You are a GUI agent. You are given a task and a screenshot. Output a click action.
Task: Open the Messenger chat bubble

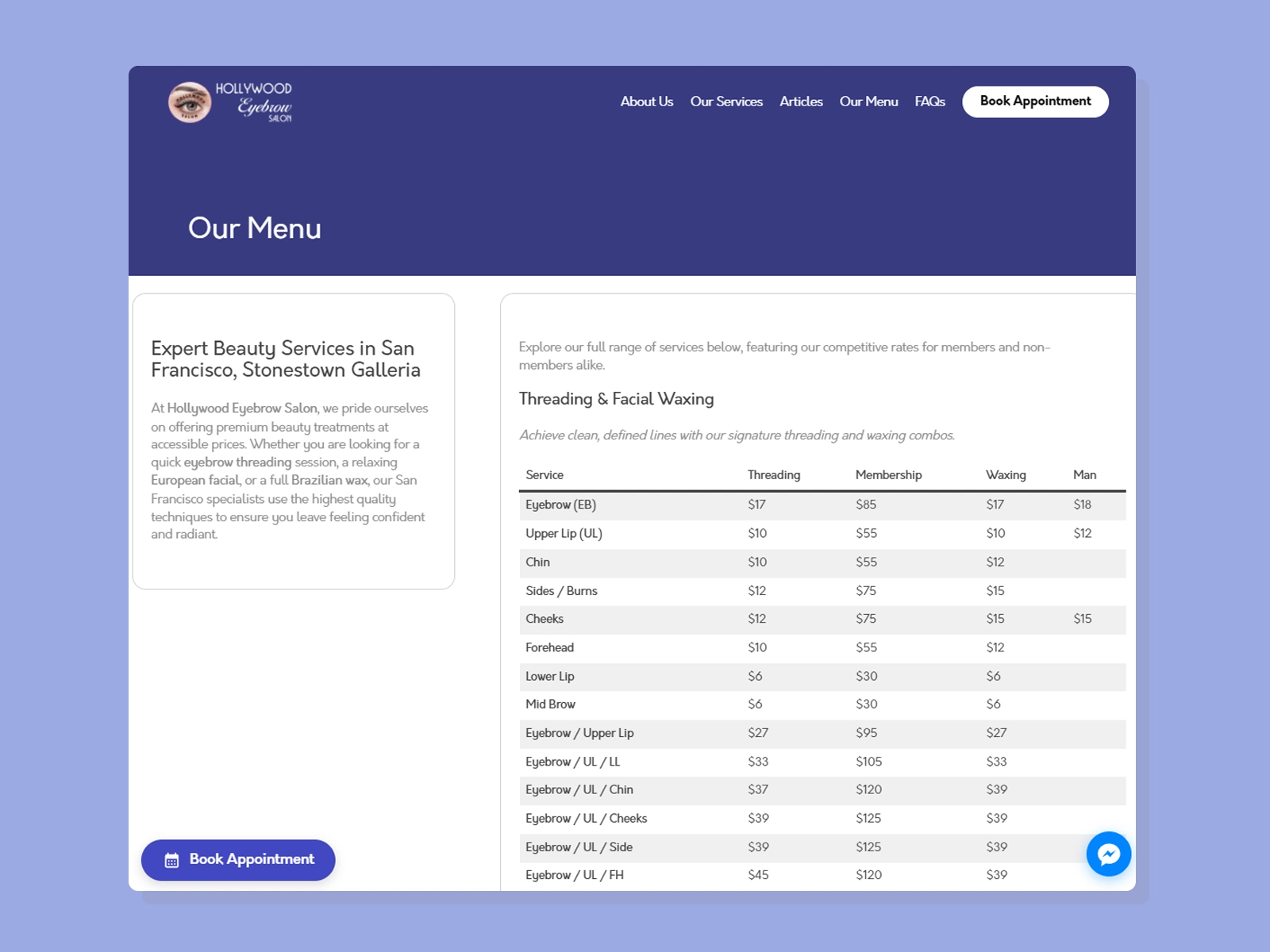point(1108,854)
